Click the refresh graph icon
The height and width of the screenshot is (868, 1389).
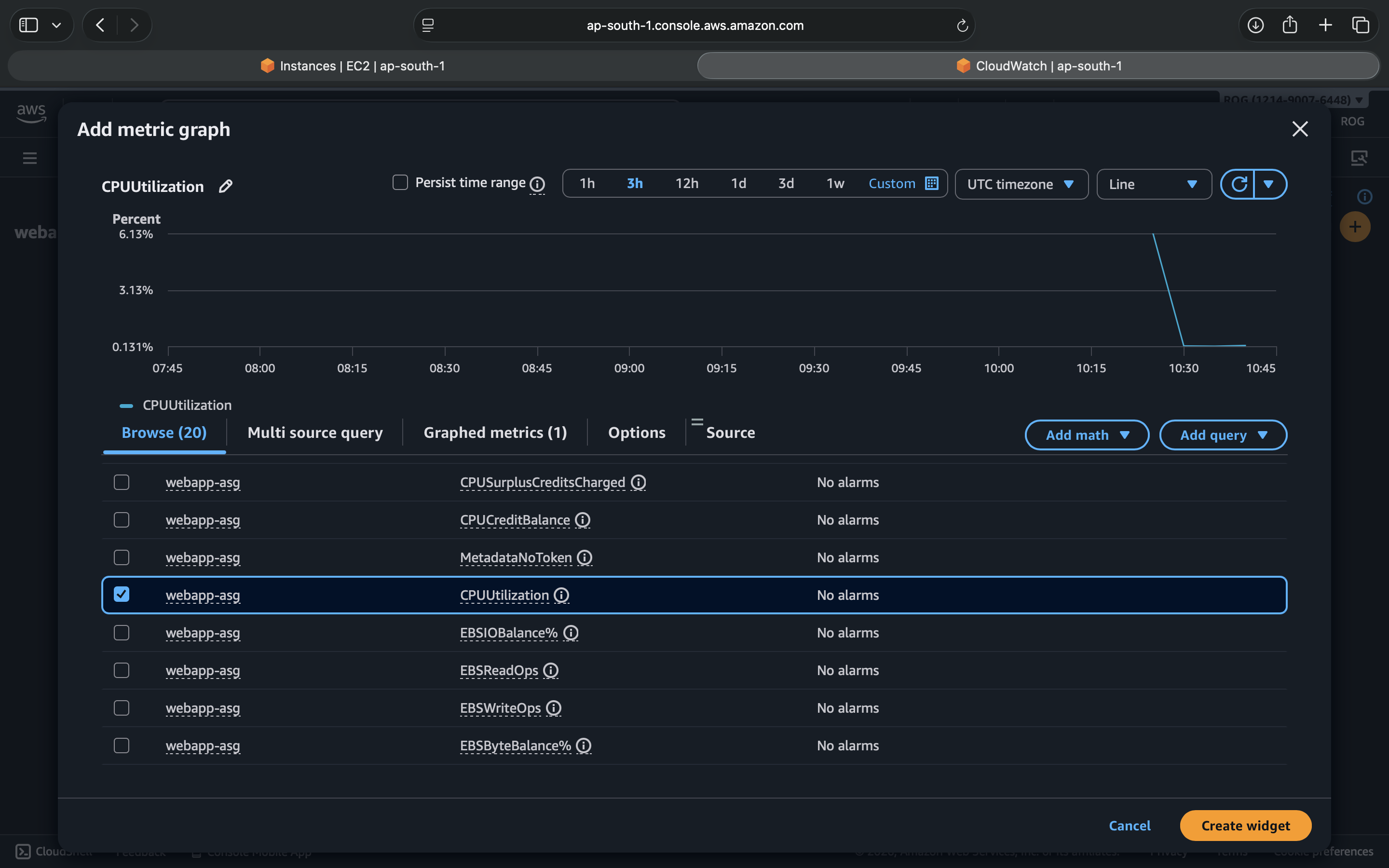click(x=1239, y=184)
